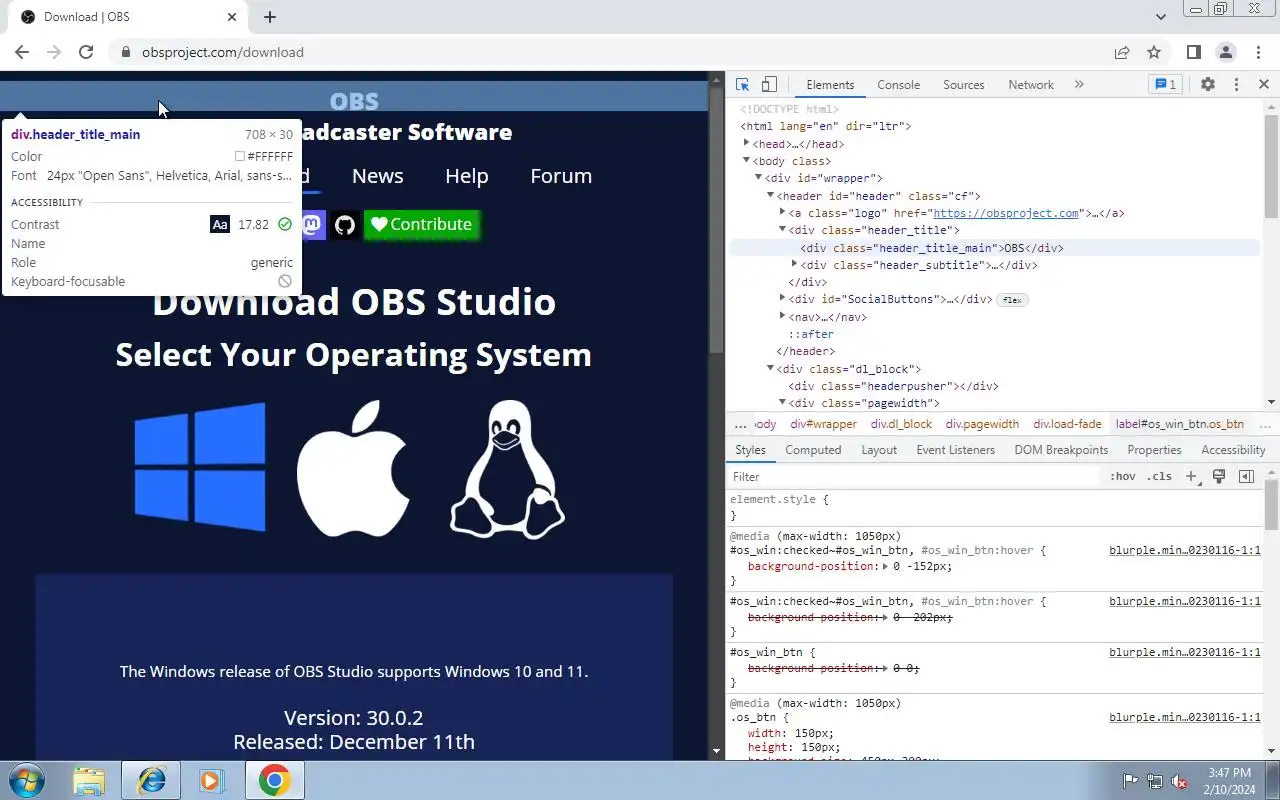Image resolution: width=1280 pixels, height=800 pixels.
Task: Reload the obsproject.com page
Action: (x=86, y=52)
